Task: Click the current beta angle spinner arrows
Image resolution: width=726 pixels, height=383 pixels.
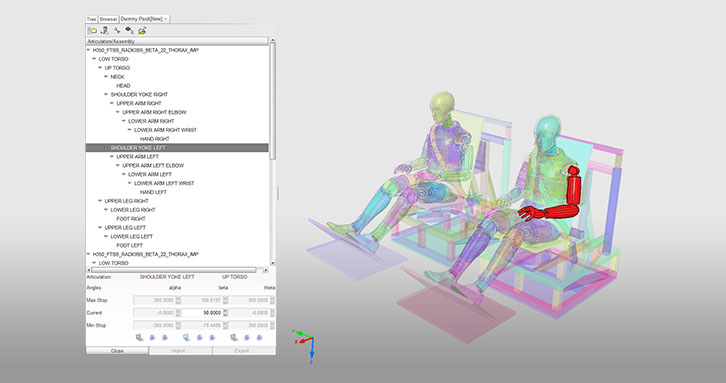Action: (225, 313)
